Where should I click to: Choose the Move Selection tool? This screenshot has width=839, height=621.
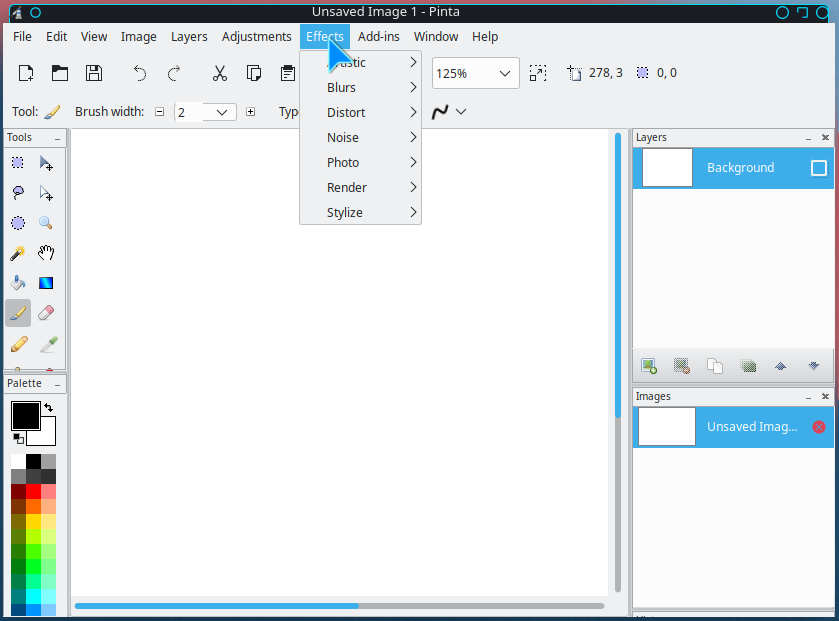click(46, 193)
